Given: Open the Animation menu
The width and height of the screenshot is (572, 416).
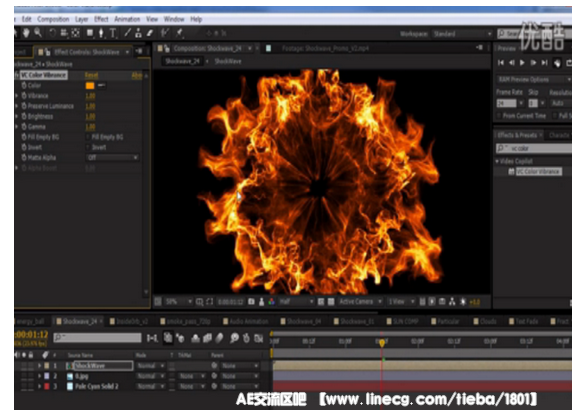Looking at the screenshot, I should 127,19.
